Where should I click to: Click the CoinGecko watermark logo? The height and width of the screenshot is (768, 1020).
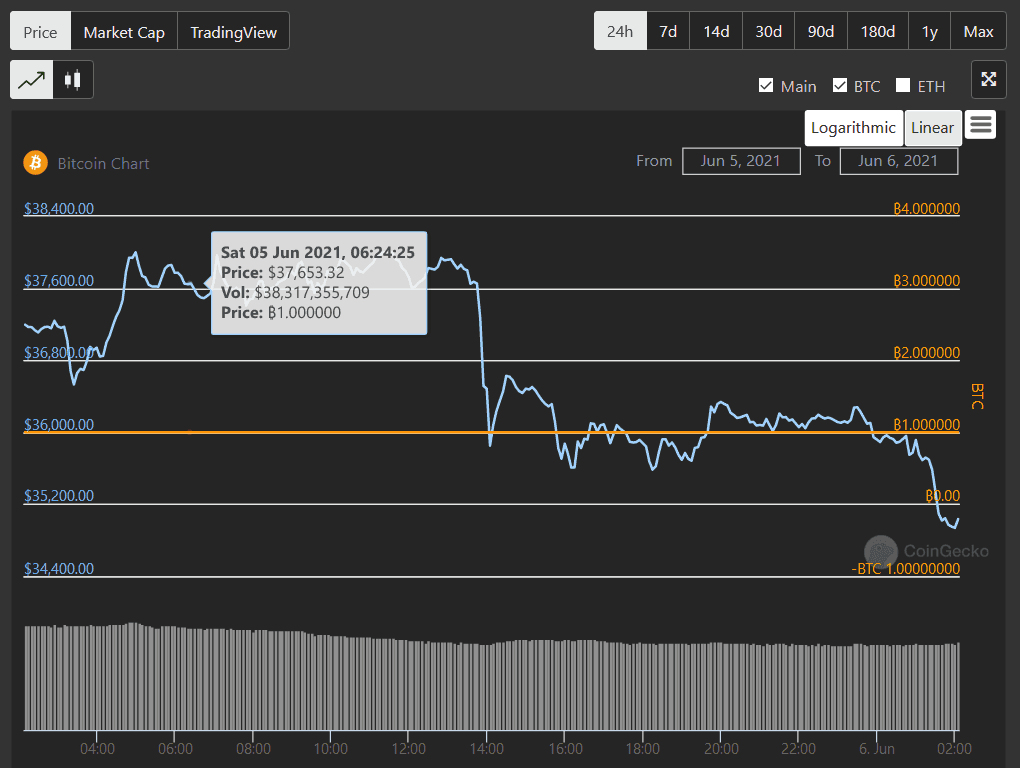tap(881, 551)
